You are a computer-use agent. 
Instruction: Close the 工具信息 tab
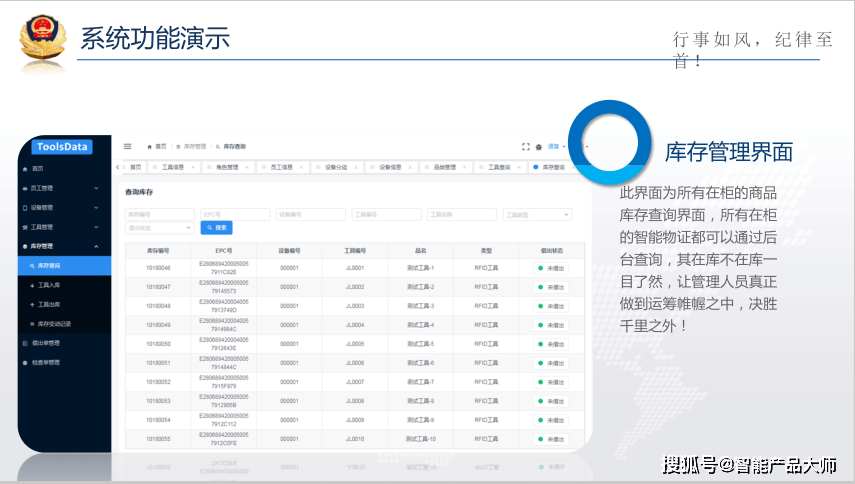pyautogui.click(x=193, y=167)
